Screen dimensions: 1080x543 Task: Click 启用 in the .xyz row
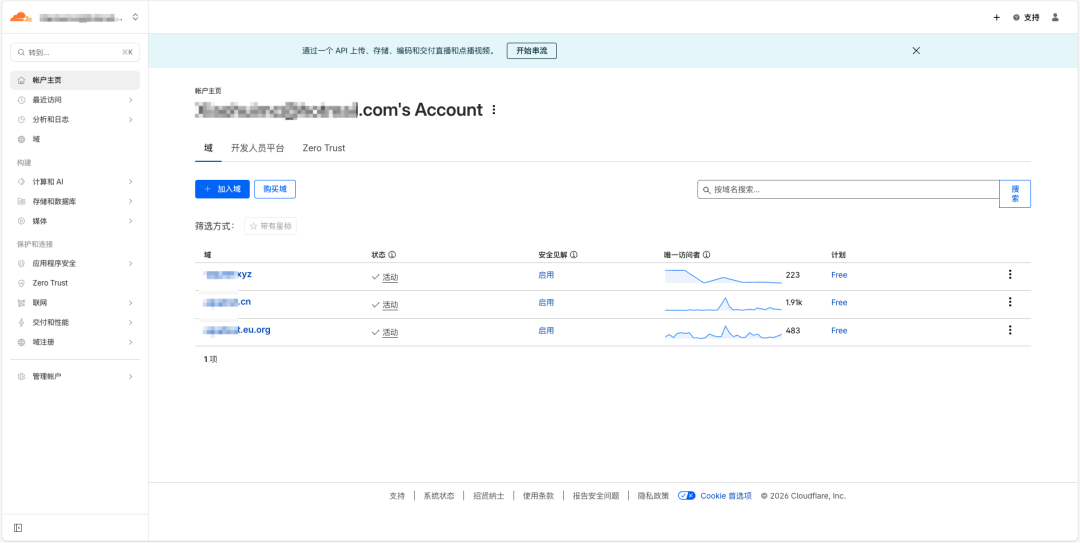[546, 275]
